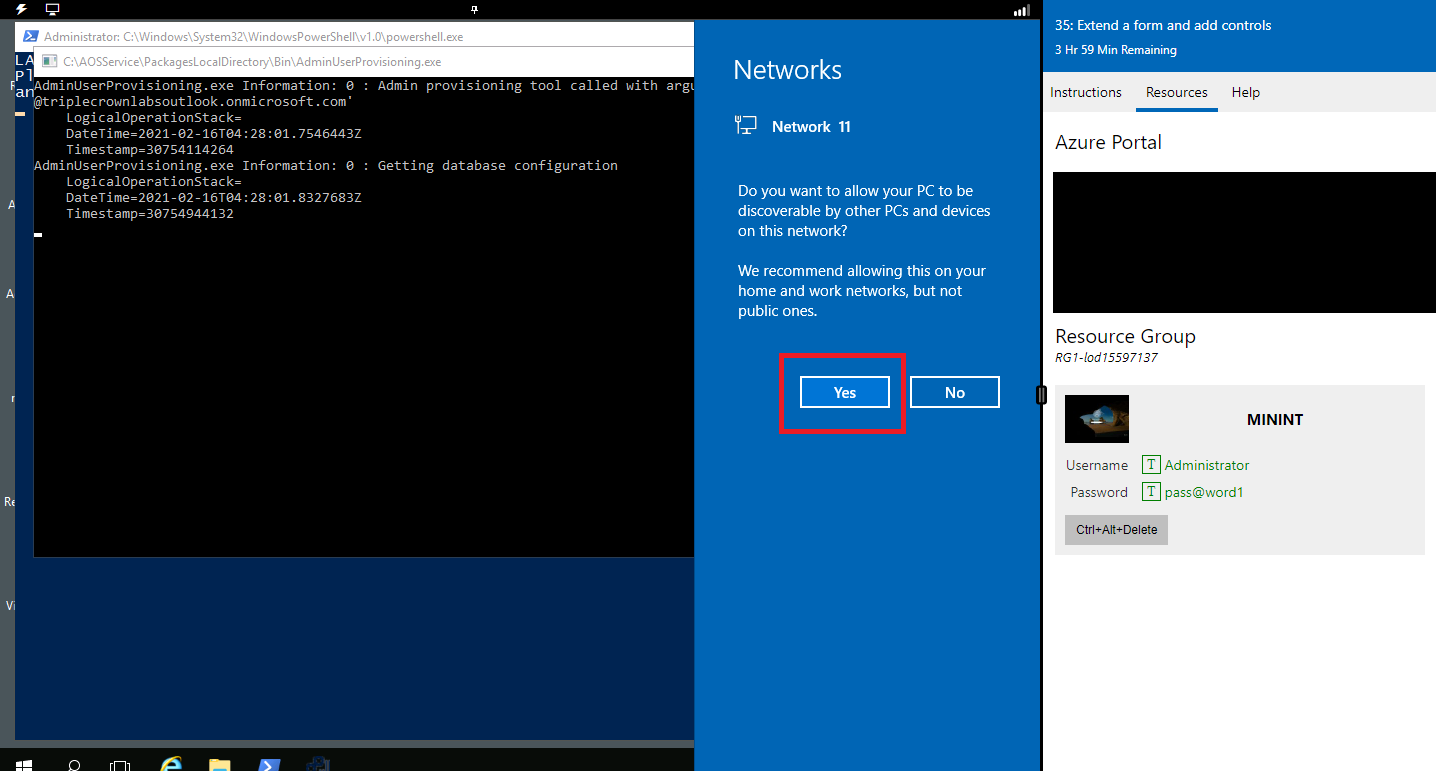Select the MININT virtual machine thumbnail
Viewport: 1436px width, 771px height.
pyautogui.click(x=1097, y=419)
